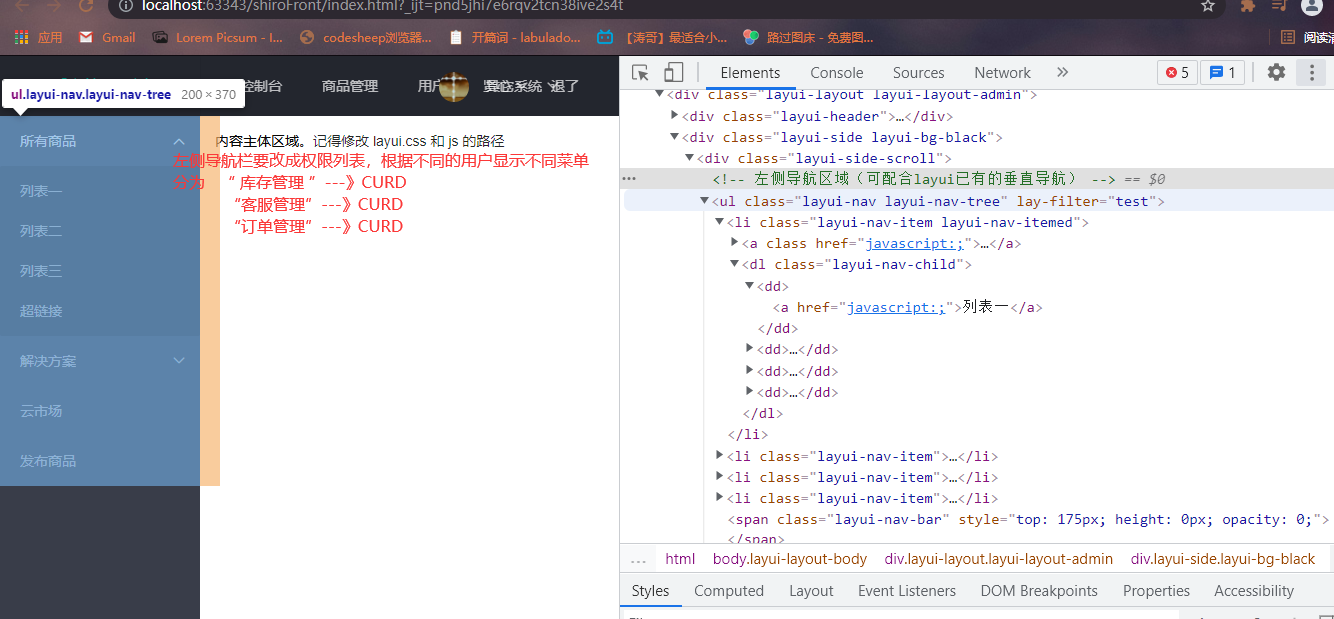Screen dimensions: 1334x619
Task: Open DevTools three-dot customize menu
Action: click(x=1310, y=72)
